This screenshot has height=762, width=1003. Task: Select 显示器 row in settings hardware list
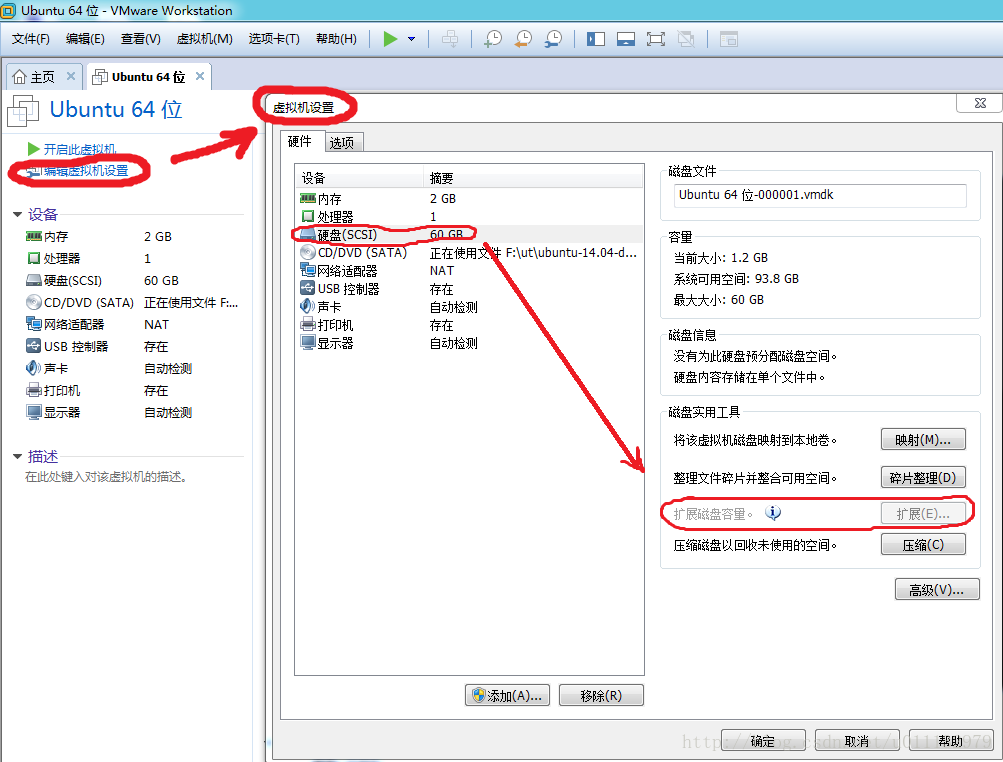(x=470, y=343)
